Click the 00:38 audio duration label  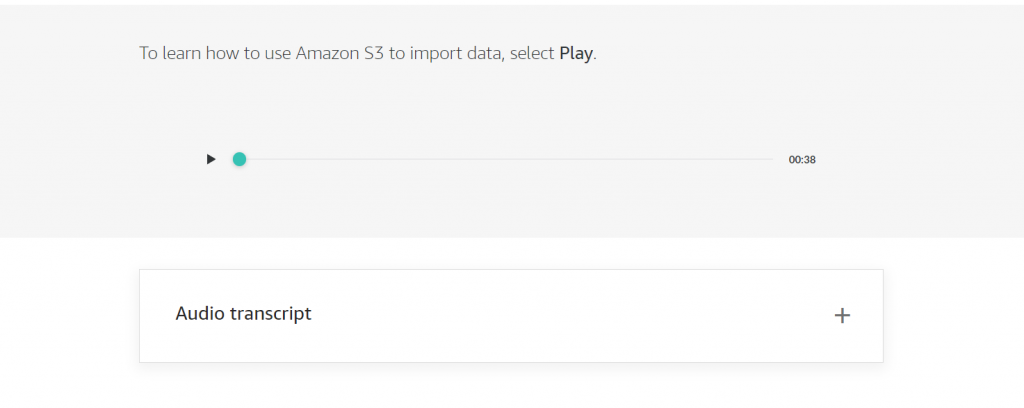click(x=802, y=160)
